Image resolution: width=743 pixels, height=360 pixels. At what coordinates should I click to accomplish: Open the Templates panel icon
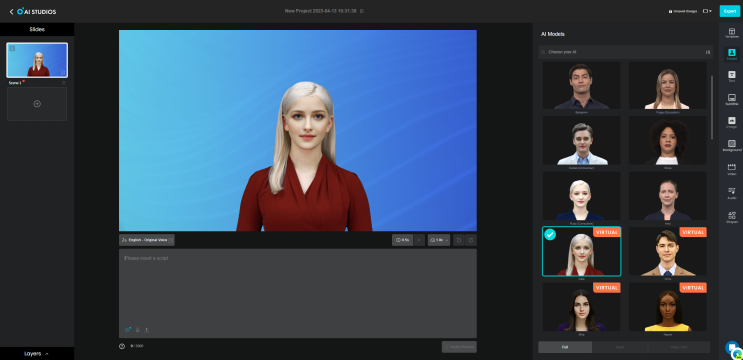[732, 33]
